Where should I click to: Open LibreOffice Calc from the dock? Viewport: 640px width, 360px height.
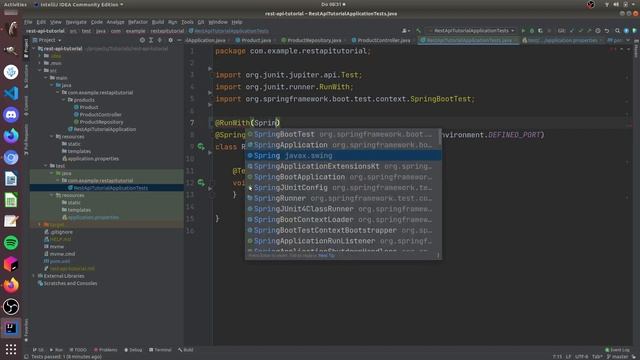pos(11,200)
